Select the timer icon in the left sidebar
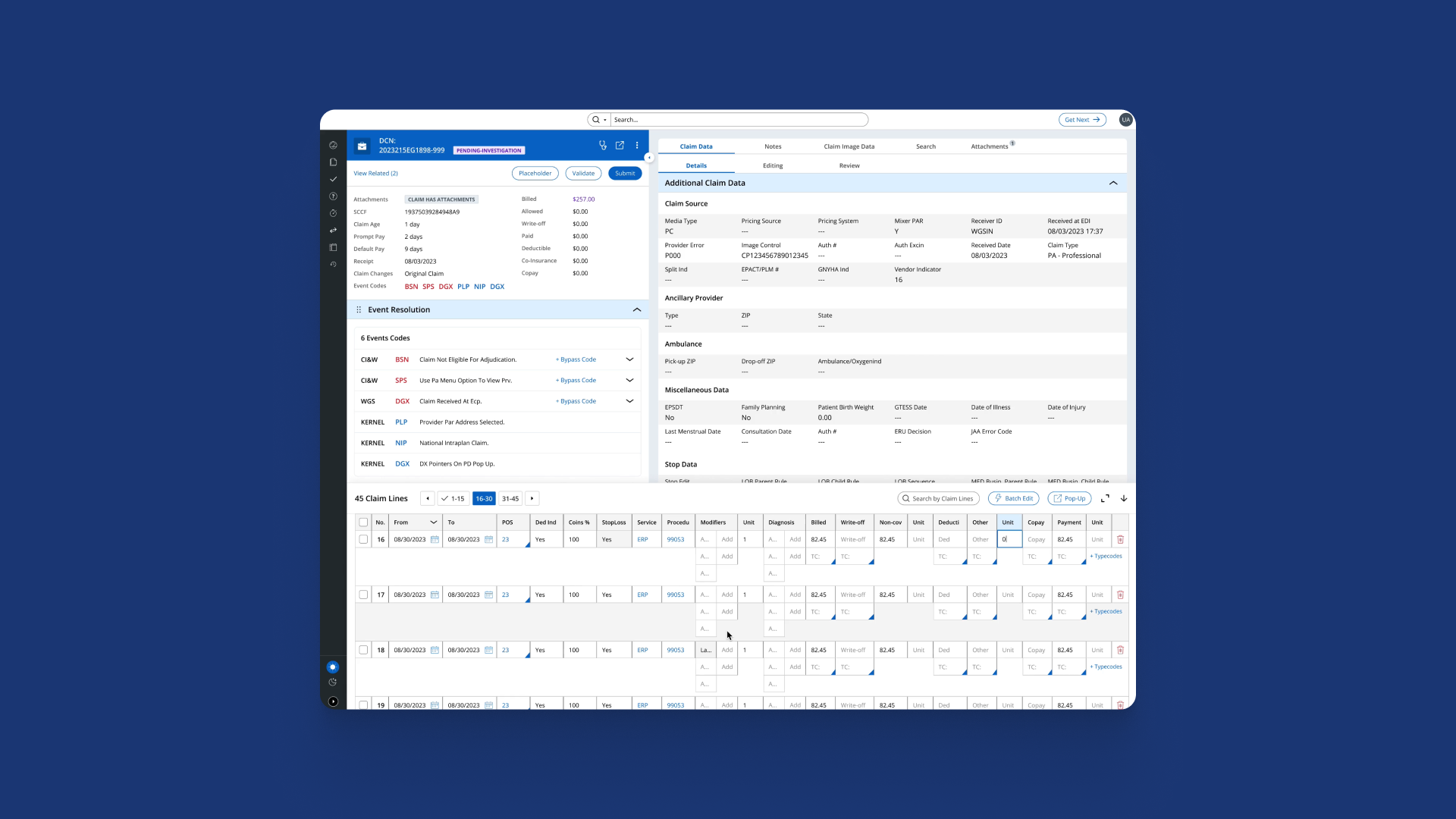 pyautogui.click(x=332, y=213)
